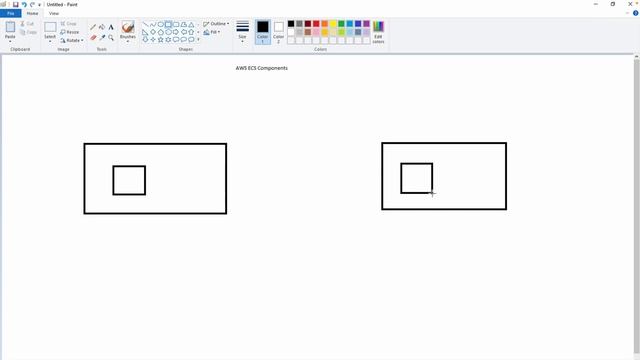Select Color 2 background button
This screenshot has width=640, height=360.
tap(279, 31)
